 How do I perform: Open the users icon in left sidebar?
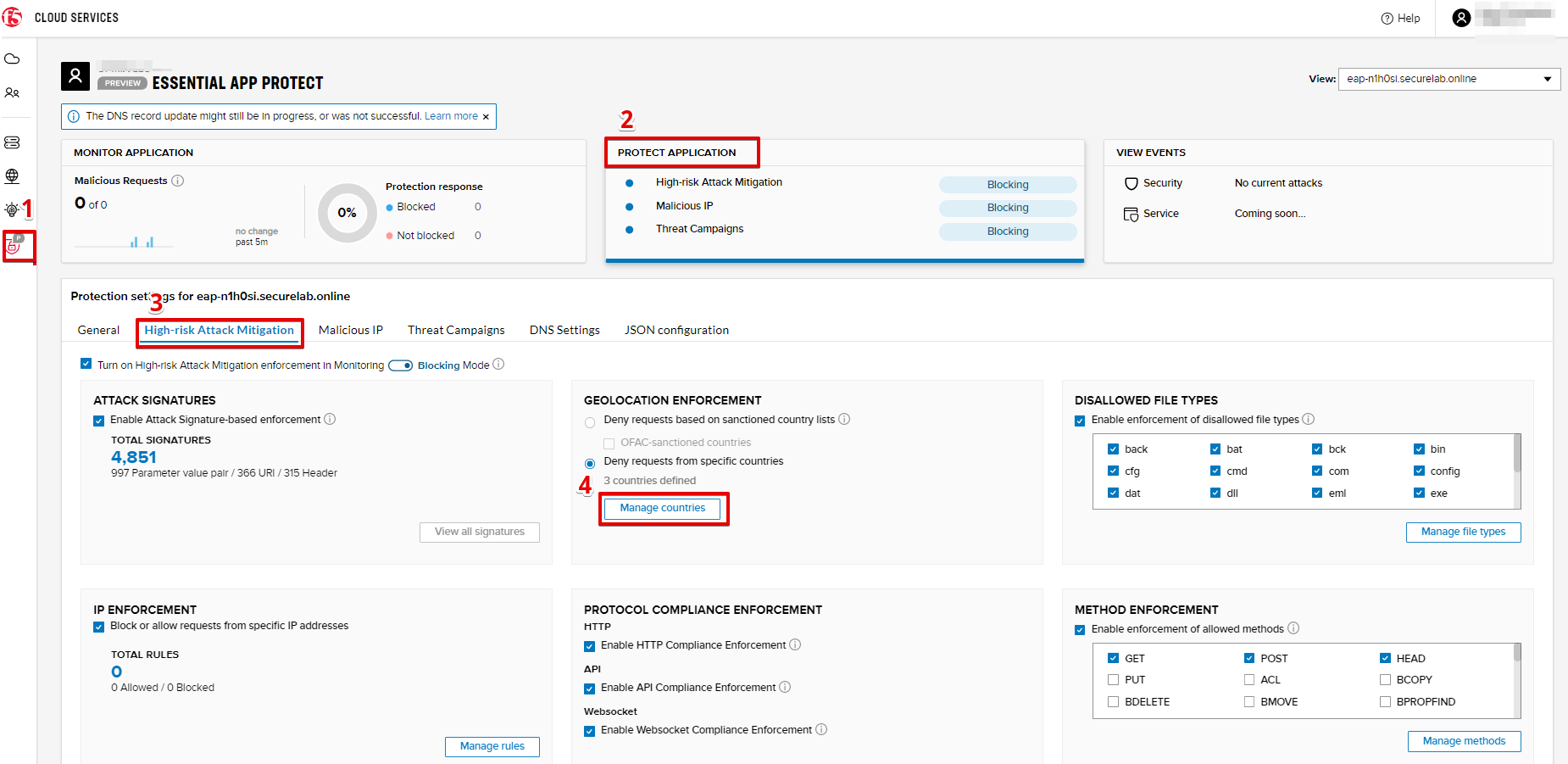pyautogui.click(x=12, y=93)
